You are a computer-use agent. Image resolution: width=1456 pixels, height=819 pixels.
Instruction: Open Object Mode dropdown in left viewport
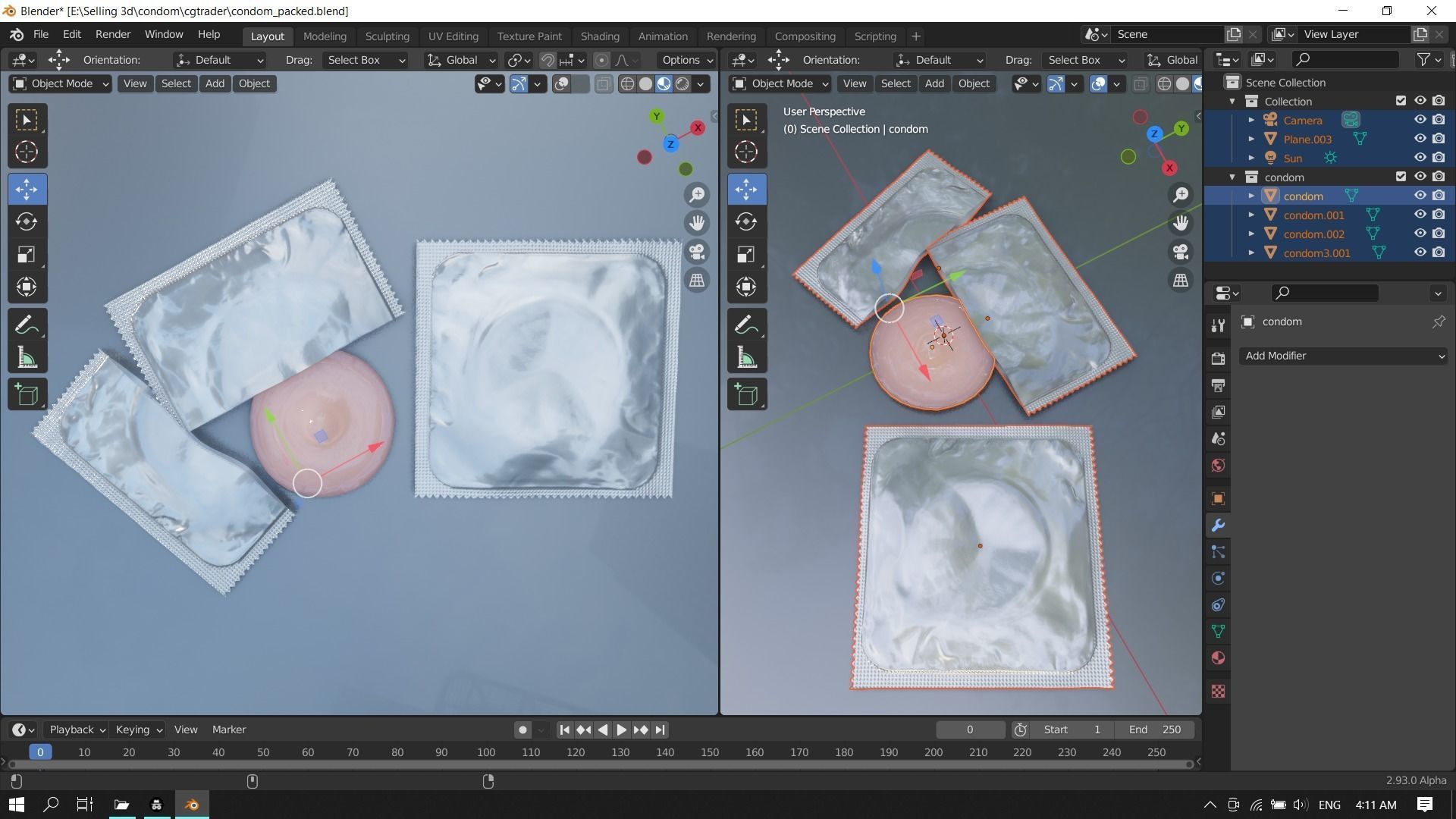tap(61, 83)
